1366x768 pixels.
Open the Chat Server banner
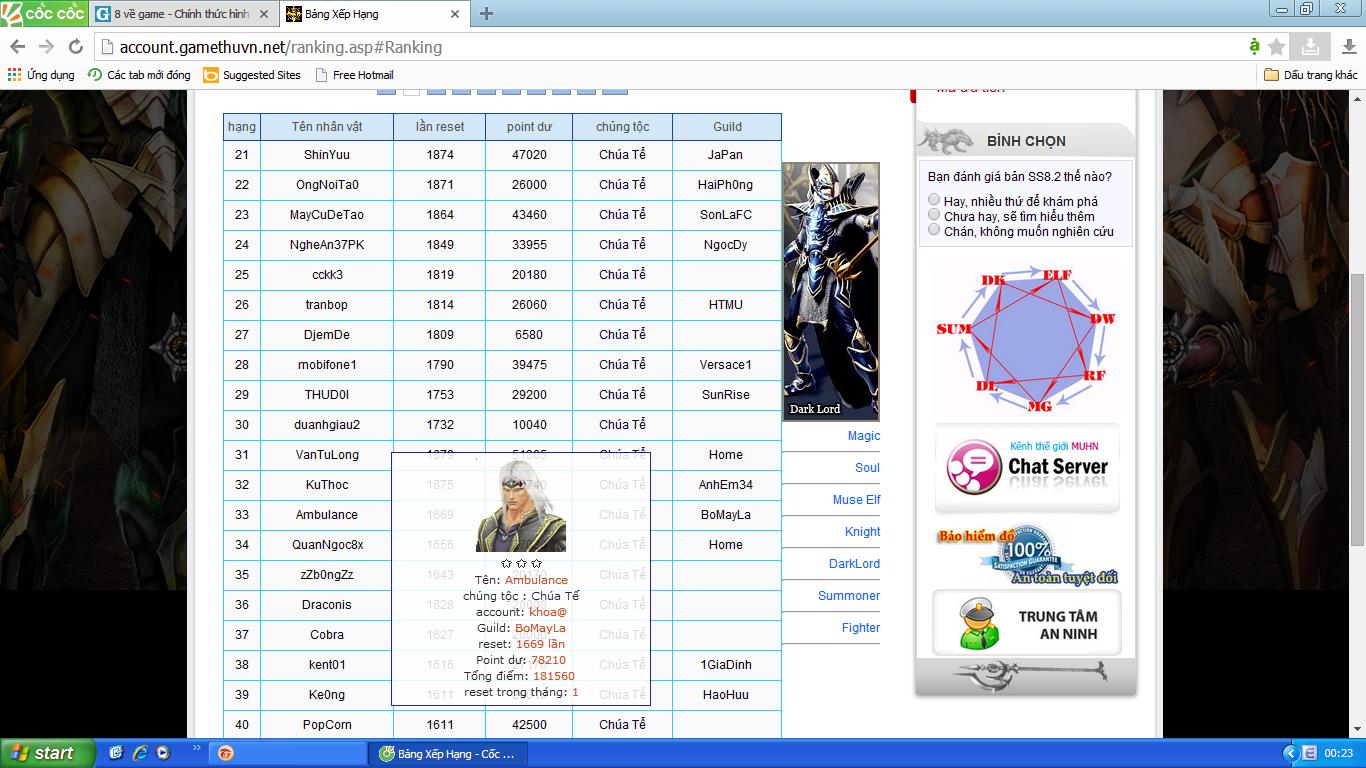1027,467
